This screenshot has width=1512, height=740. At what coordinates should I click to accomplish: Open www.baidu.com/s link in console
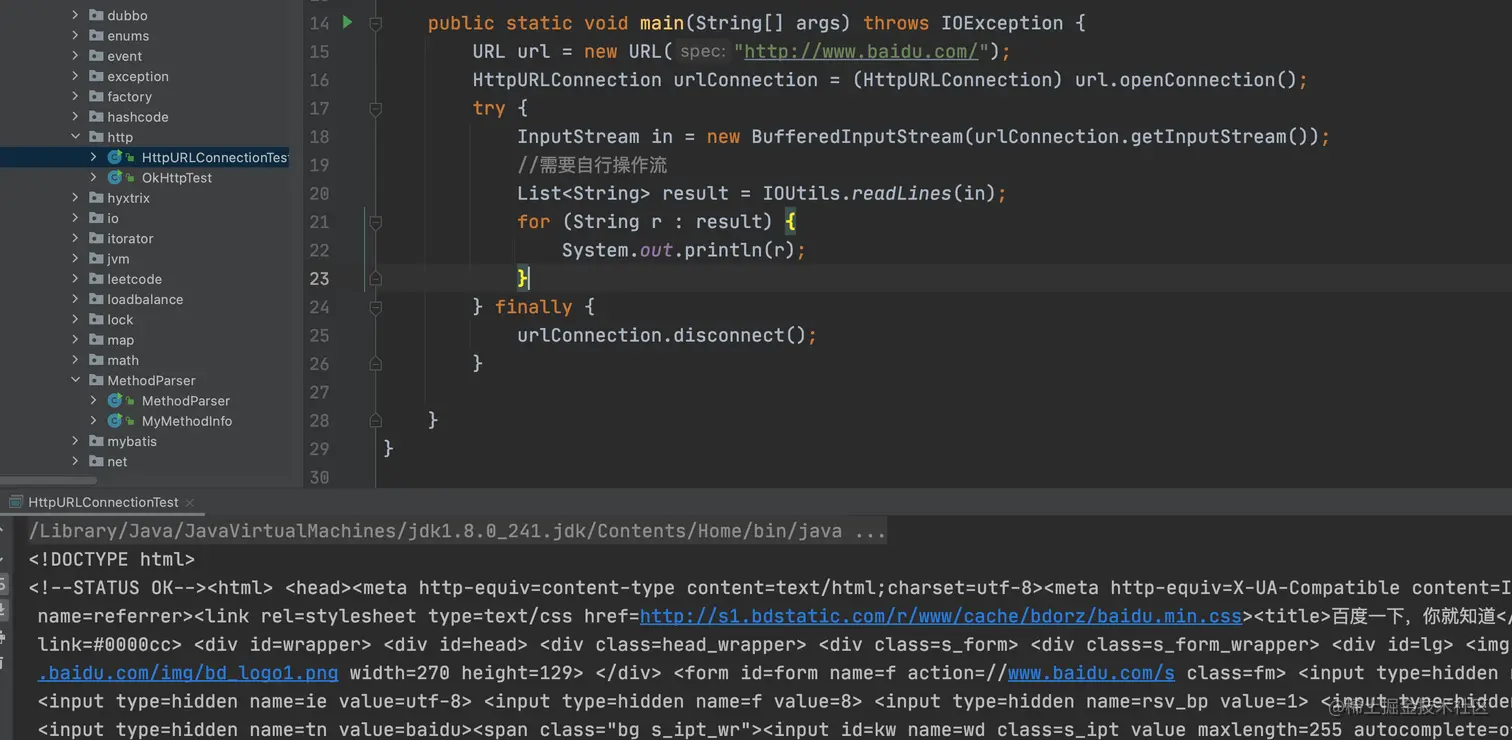tap(1091, 673)
